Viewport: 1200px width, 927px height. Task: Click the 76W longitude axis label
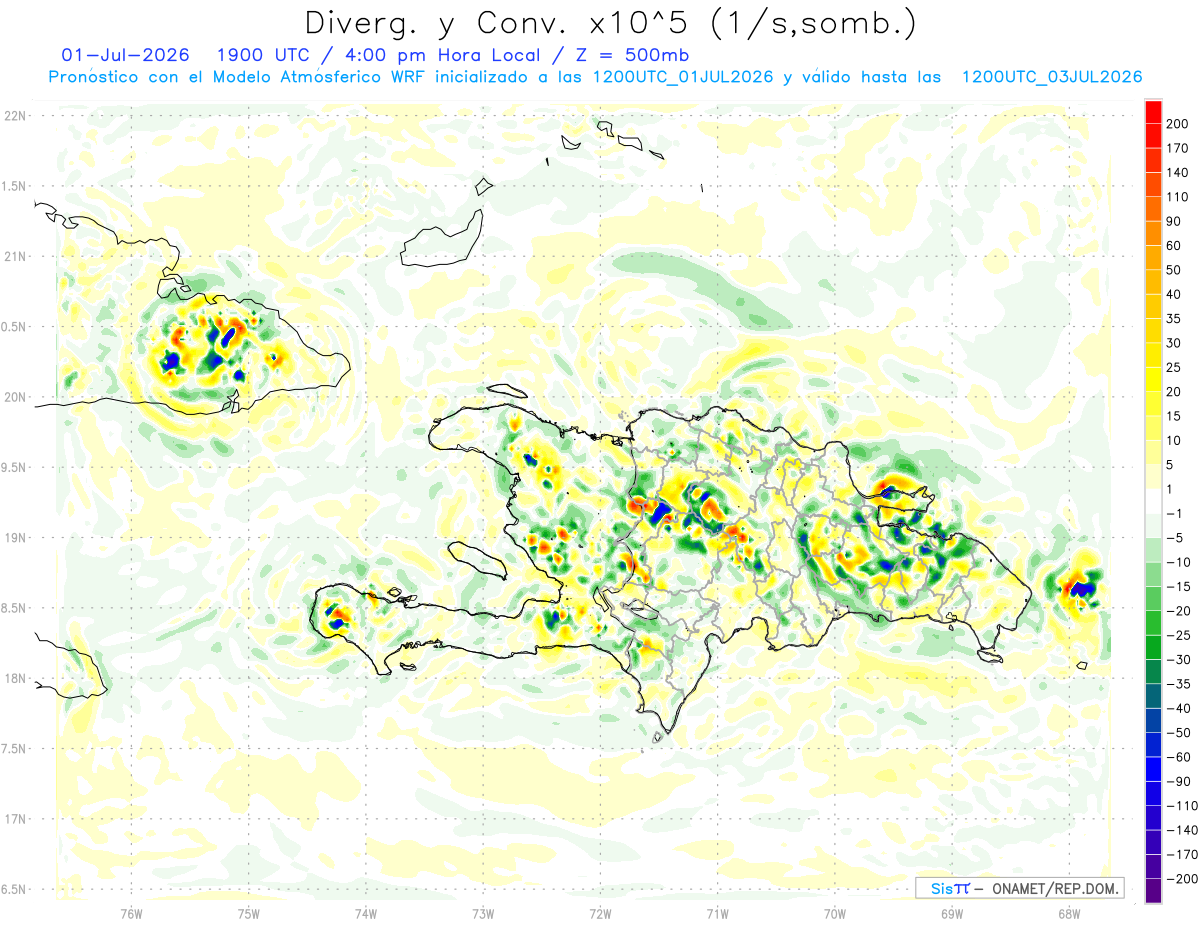tap(132, 913)
